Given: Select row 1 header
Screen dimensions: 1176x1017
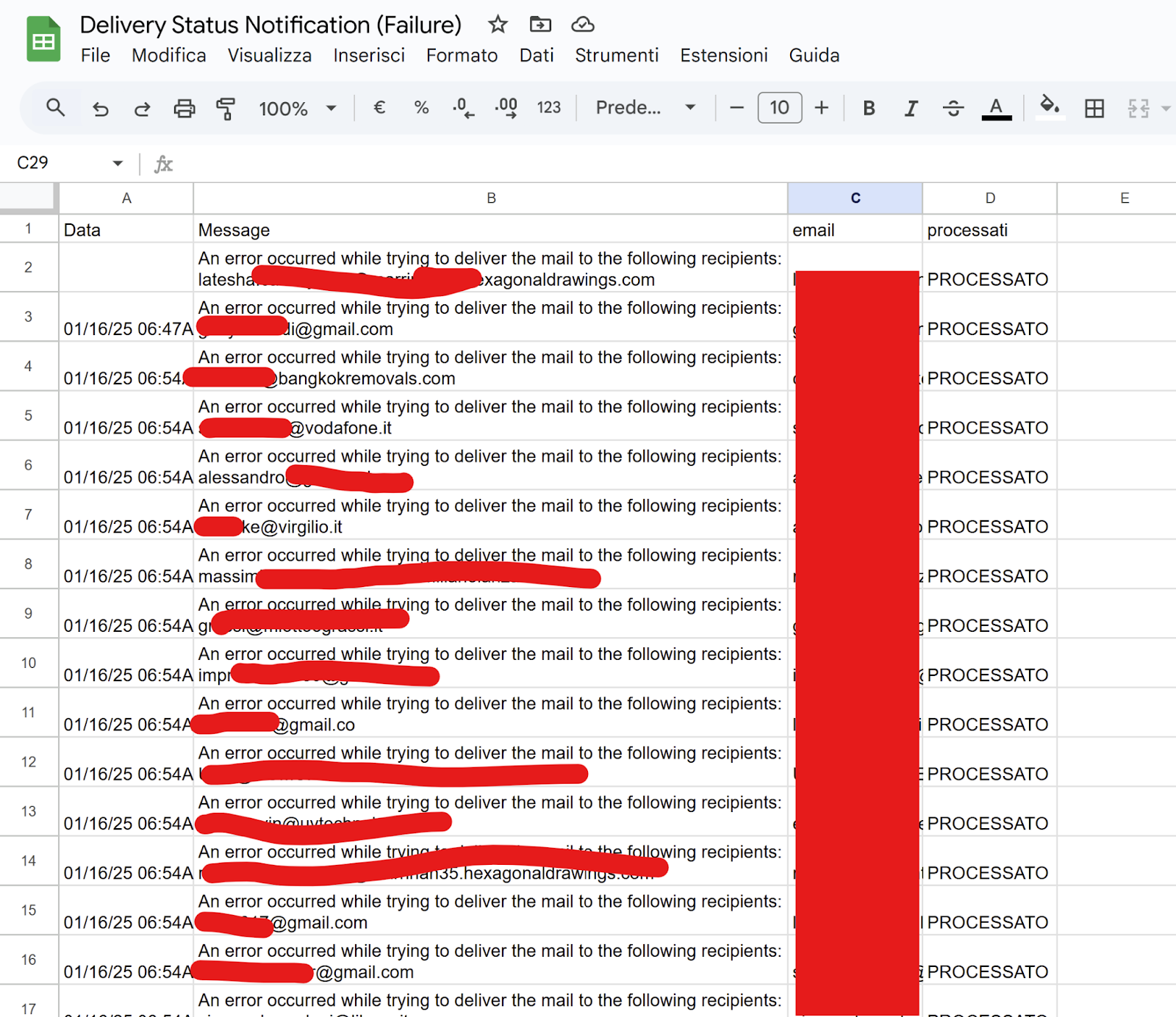Looking at the screenshot, I should [x=28, y=229].
